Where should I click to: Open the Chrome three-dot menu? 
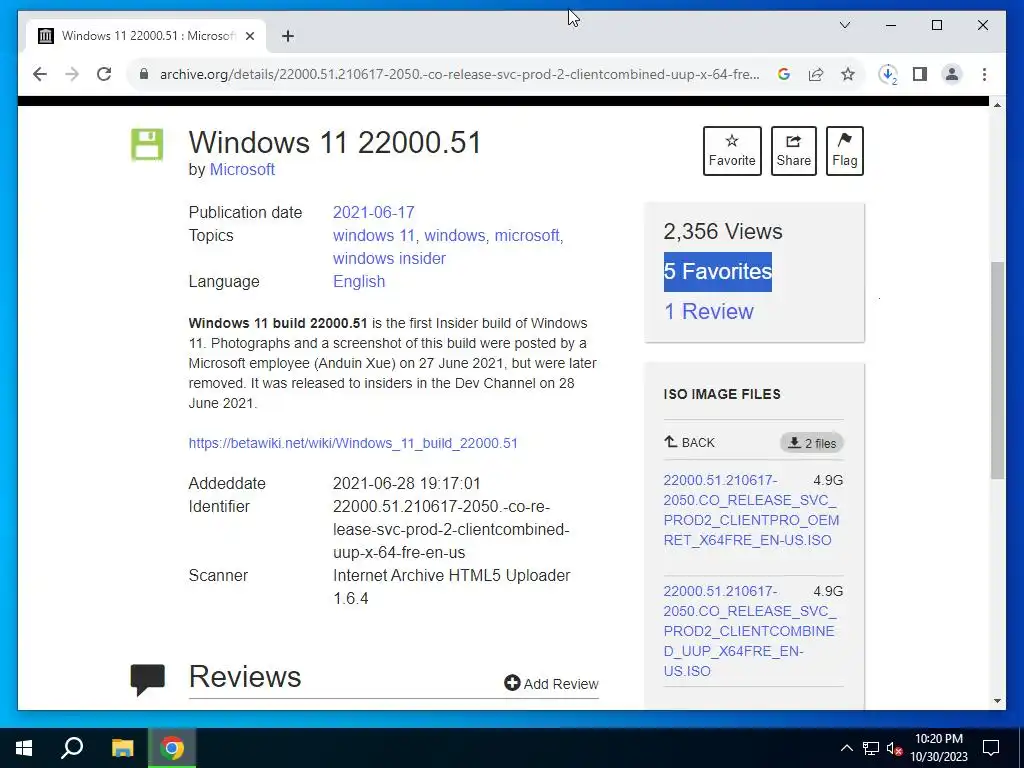click(984, 74)
